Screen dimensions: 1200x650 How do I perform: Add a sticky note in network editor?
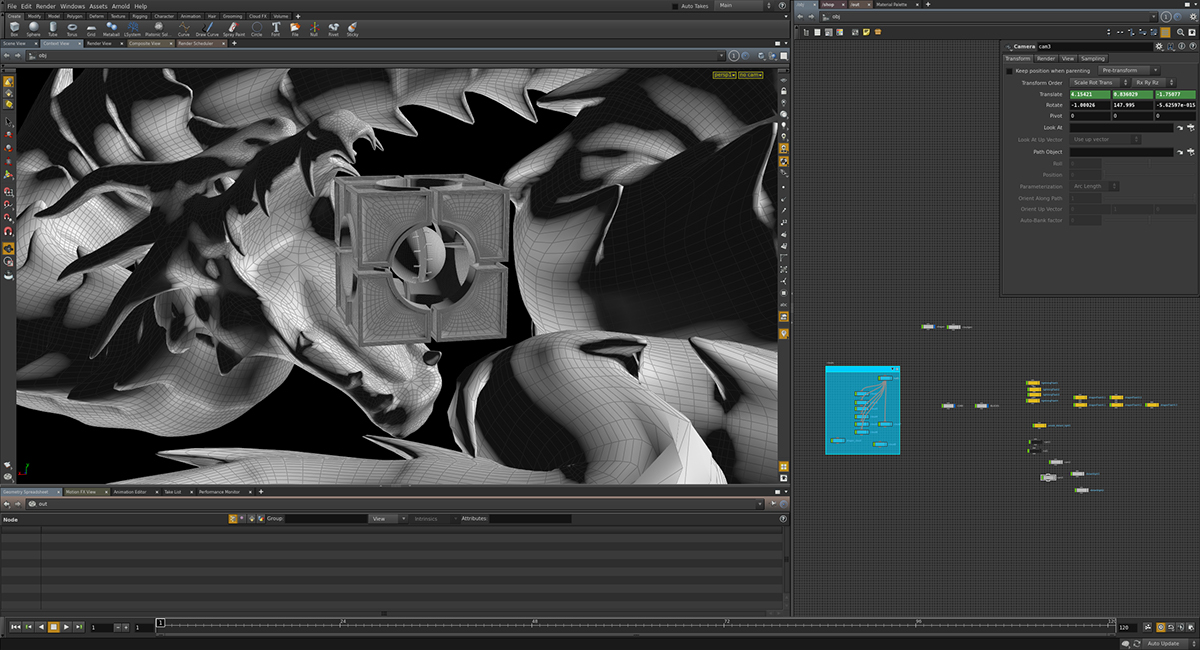coord(866,32)
